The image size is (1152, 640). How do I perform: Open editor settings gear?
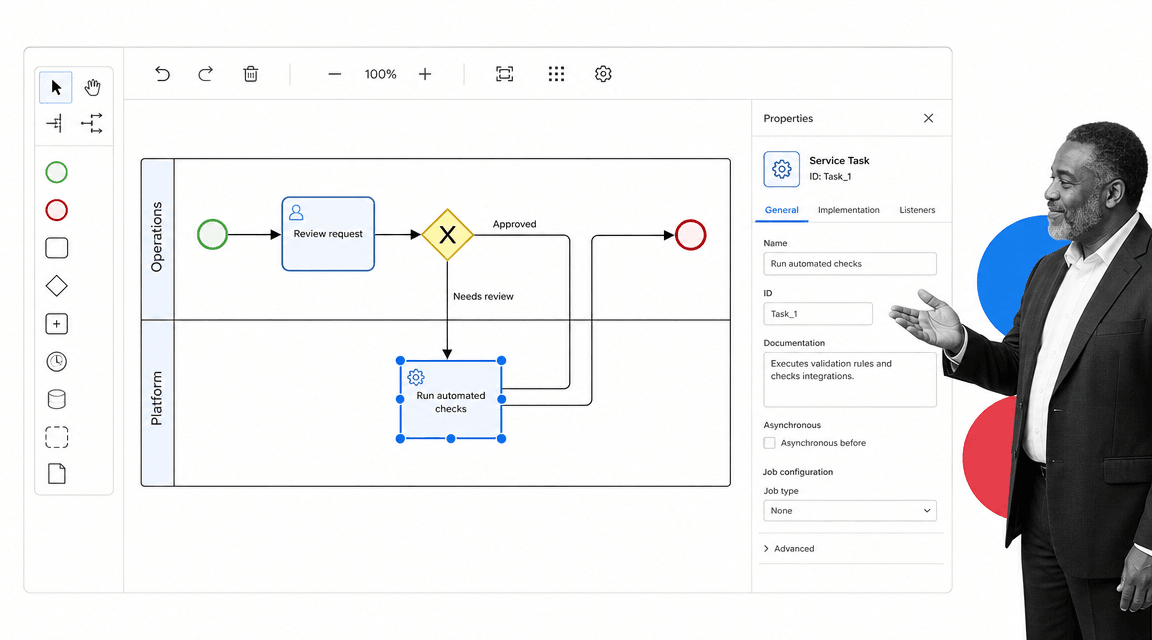[x=603, y=74]
